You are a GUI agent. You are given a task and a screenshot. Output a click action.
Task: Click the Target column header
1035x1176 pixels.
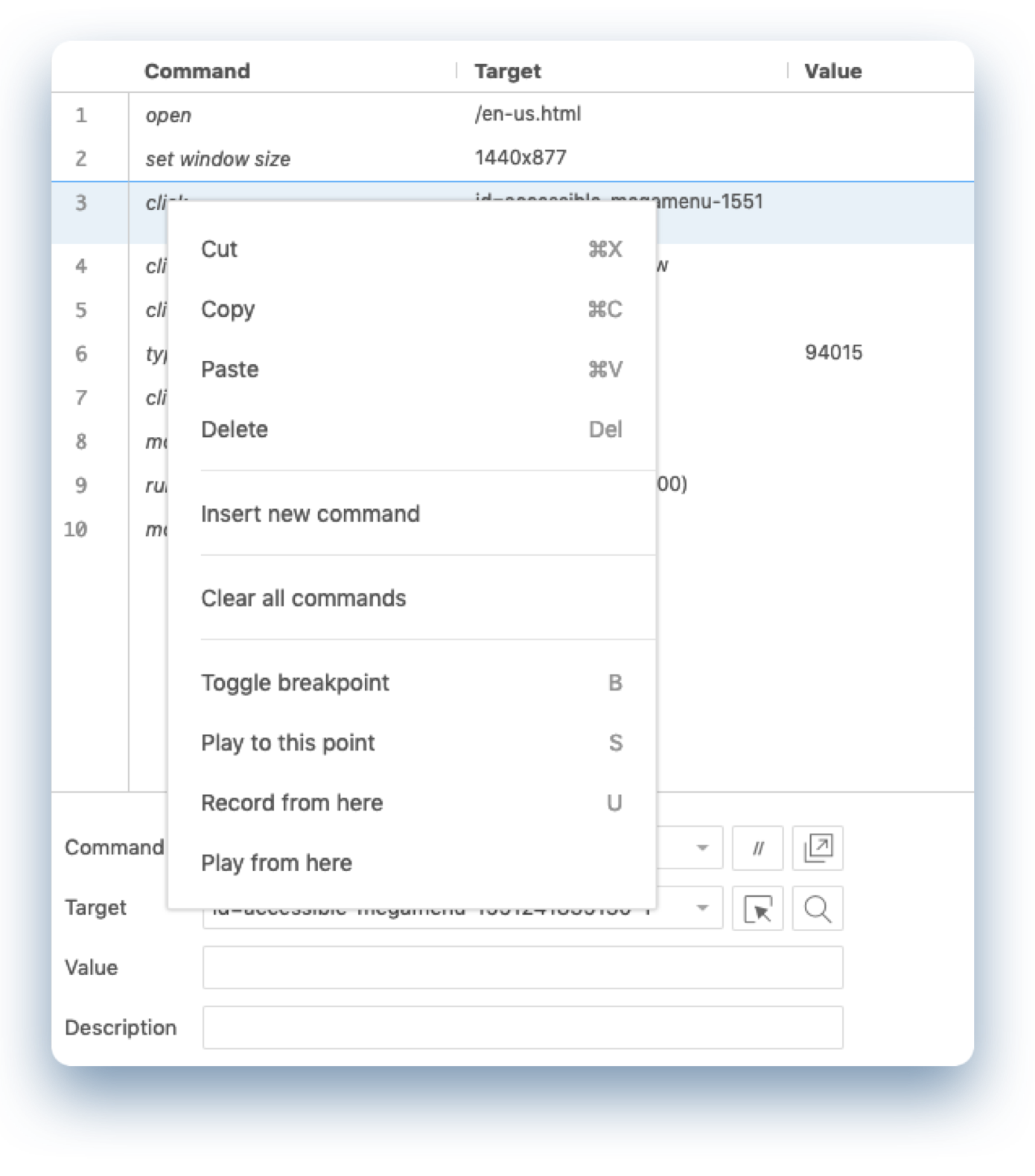508,71
